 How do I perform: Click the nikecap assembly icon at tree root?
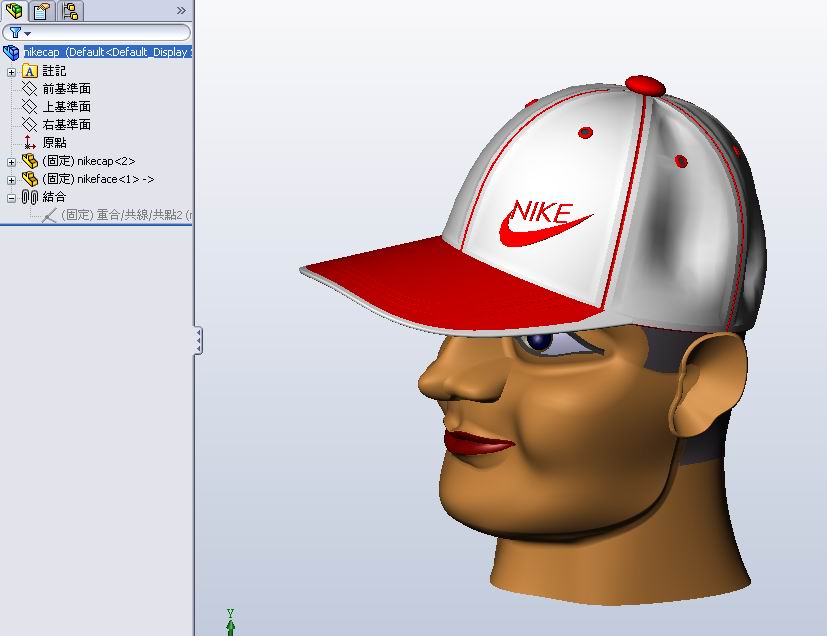tap(11, 52)
